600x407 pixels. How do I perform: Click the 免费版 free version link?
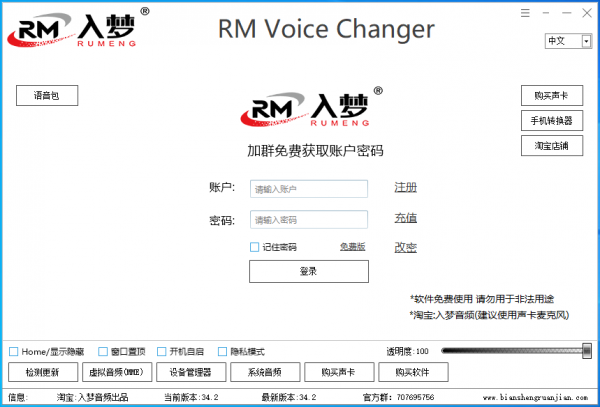point(352,247)
